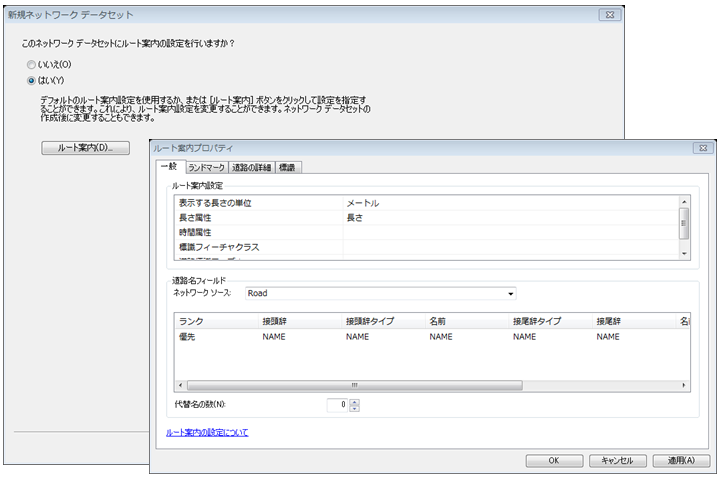Open the ランドマーク tab
Viewport: 721px width, 481px height.
click(x=206, y=167)
